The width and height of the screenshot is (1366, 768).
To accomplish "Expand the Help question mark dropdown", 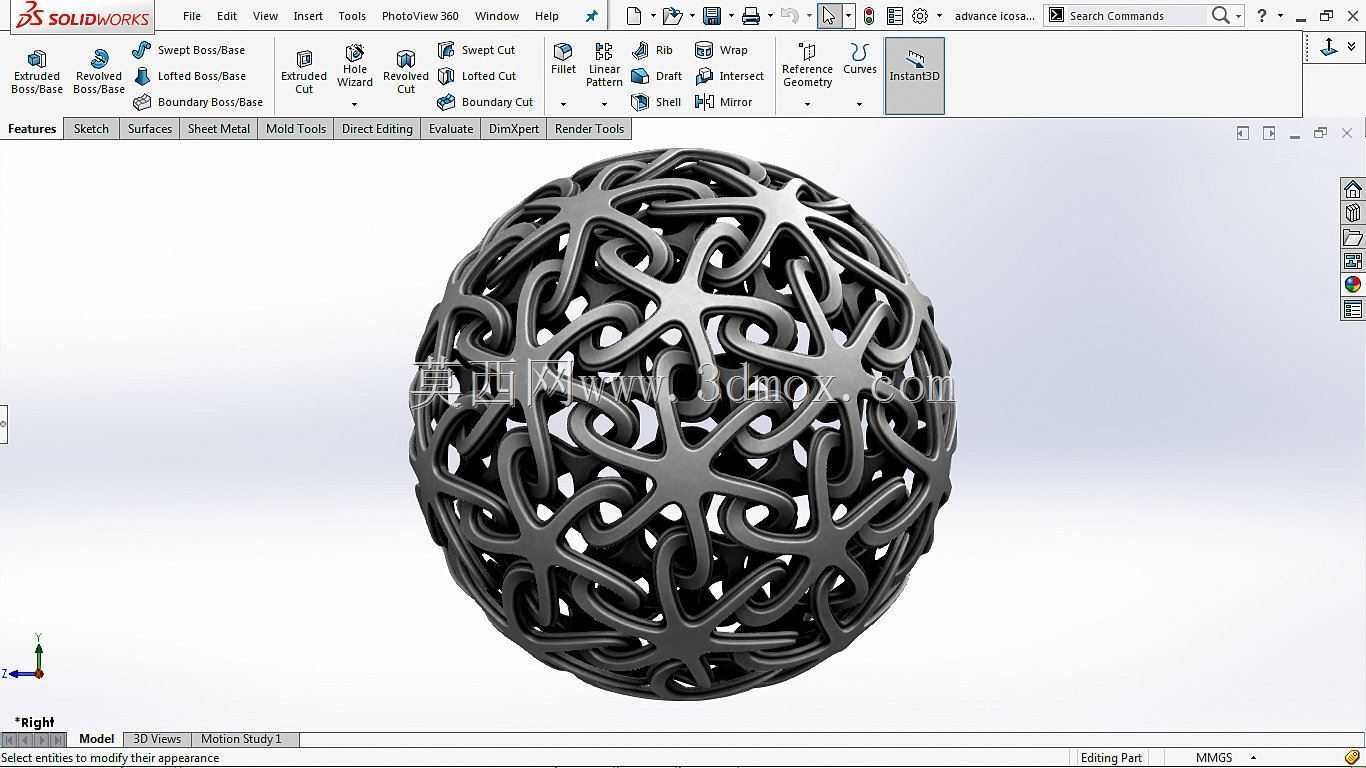I will click(x=1280, y=16).
